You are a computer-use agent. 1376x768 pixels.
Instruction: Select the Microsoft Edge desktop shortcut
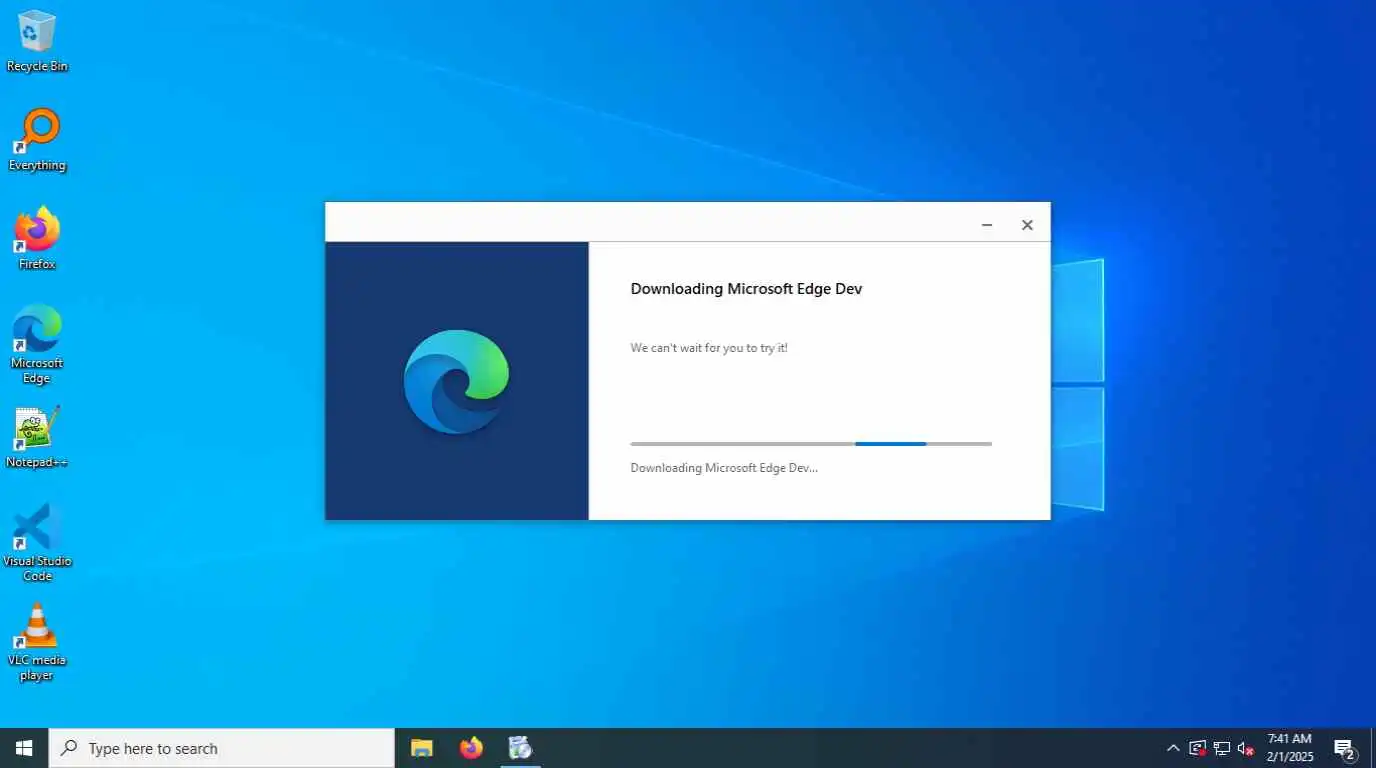[37, 345]
